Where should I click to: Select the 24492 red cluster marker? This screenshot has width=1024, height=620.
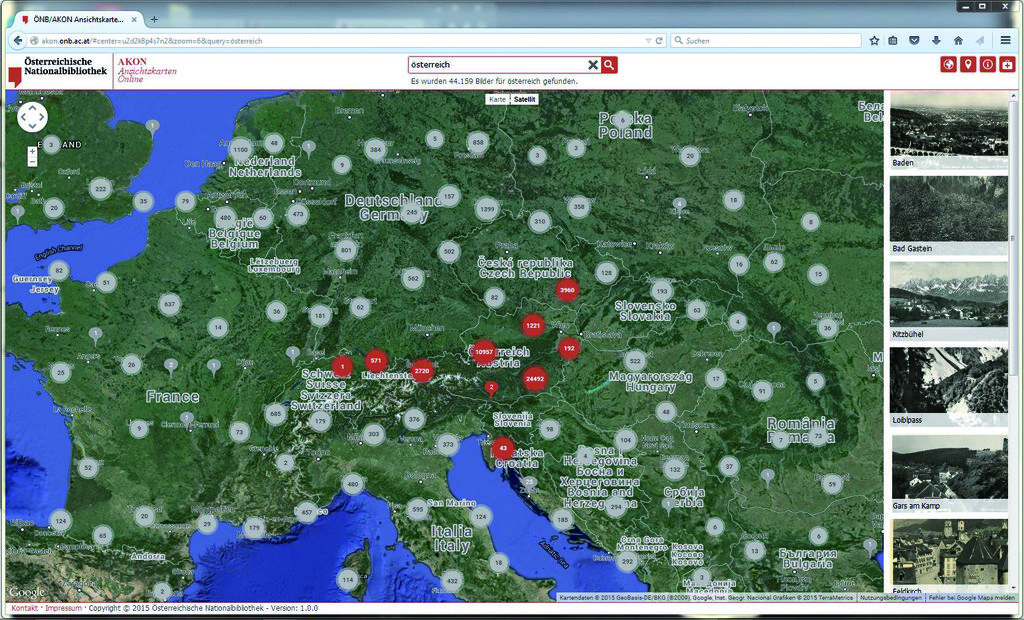pos(534,379)
